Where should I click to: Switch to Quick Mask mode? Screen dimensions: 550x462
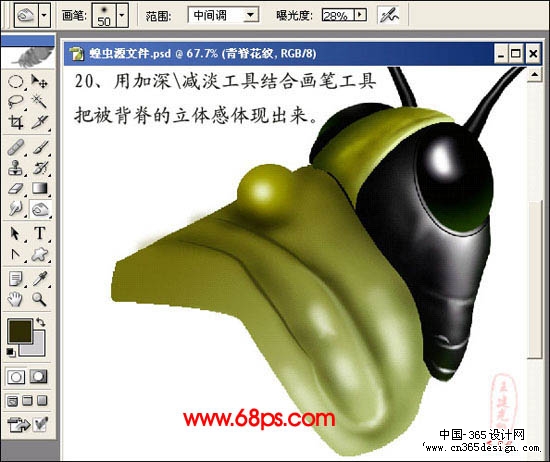38,377
